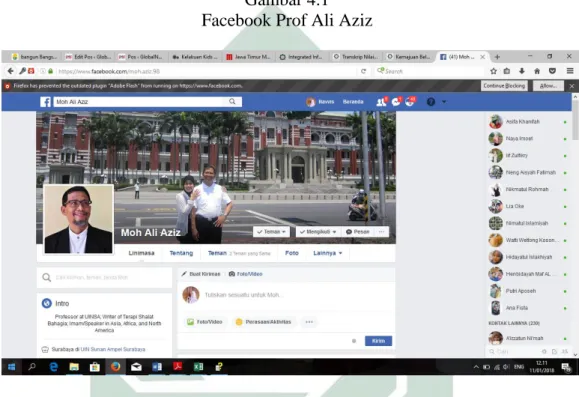Expand the account dropdown arrow in Facebook header

click(x=444, y=102)
